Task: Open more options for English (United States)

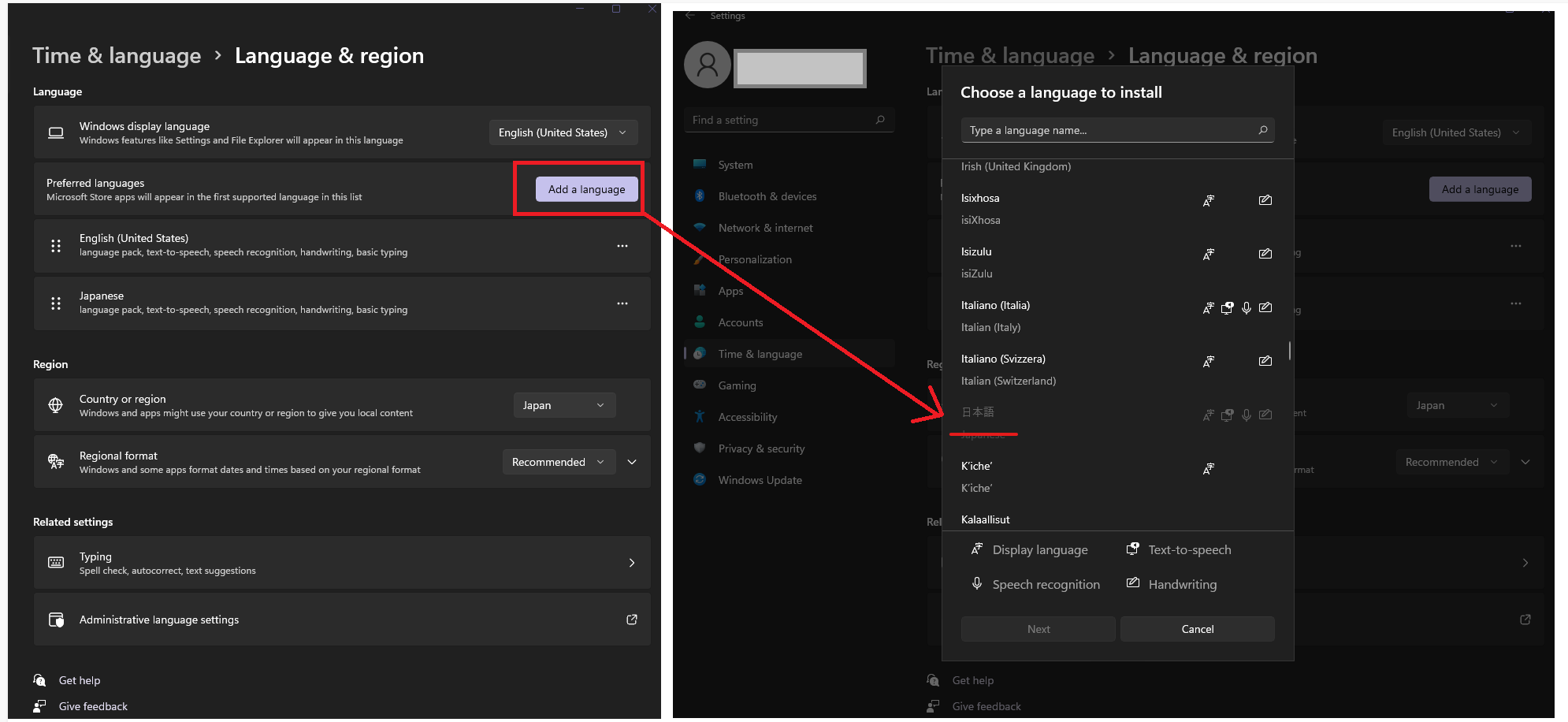Action: 622,246
